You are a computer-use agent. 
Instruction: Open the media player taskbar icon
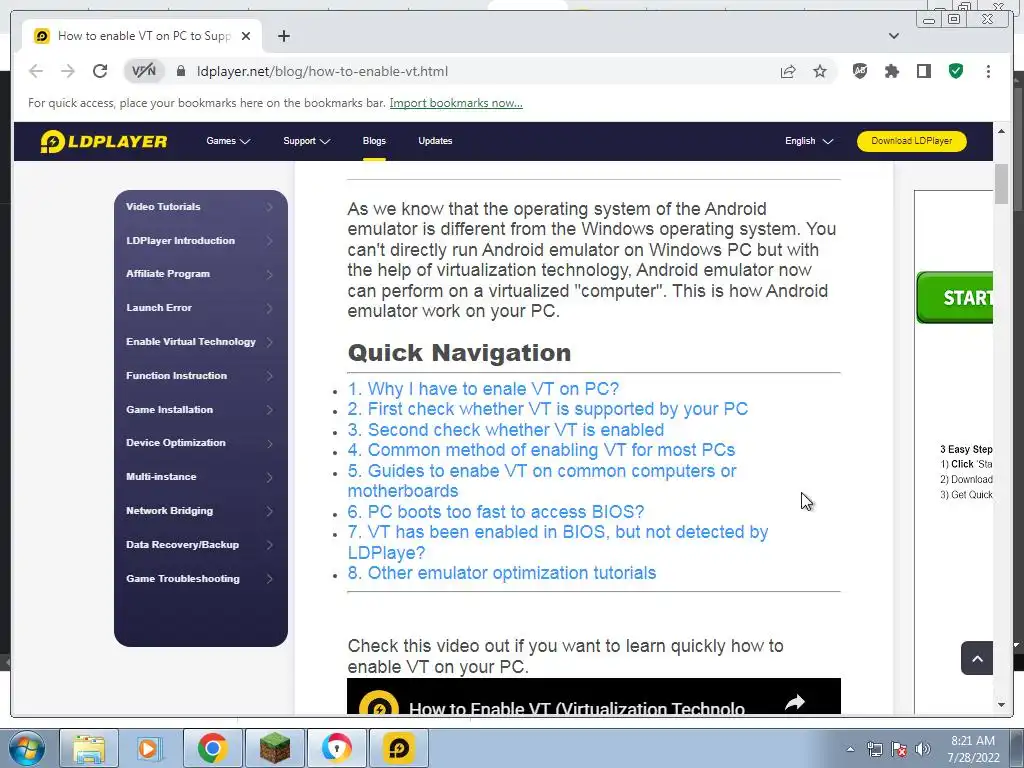tap(150, 748)
